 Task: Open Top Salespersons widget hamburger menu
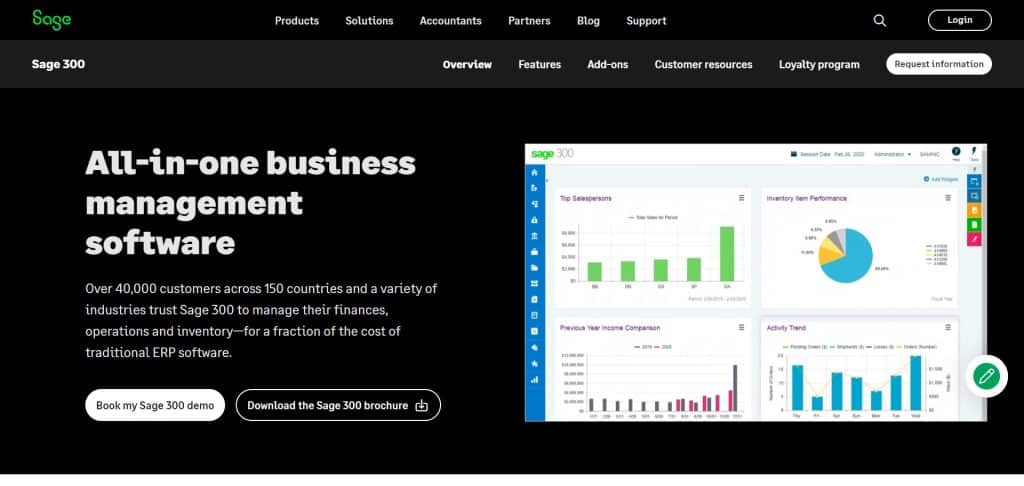click(741, 198)
